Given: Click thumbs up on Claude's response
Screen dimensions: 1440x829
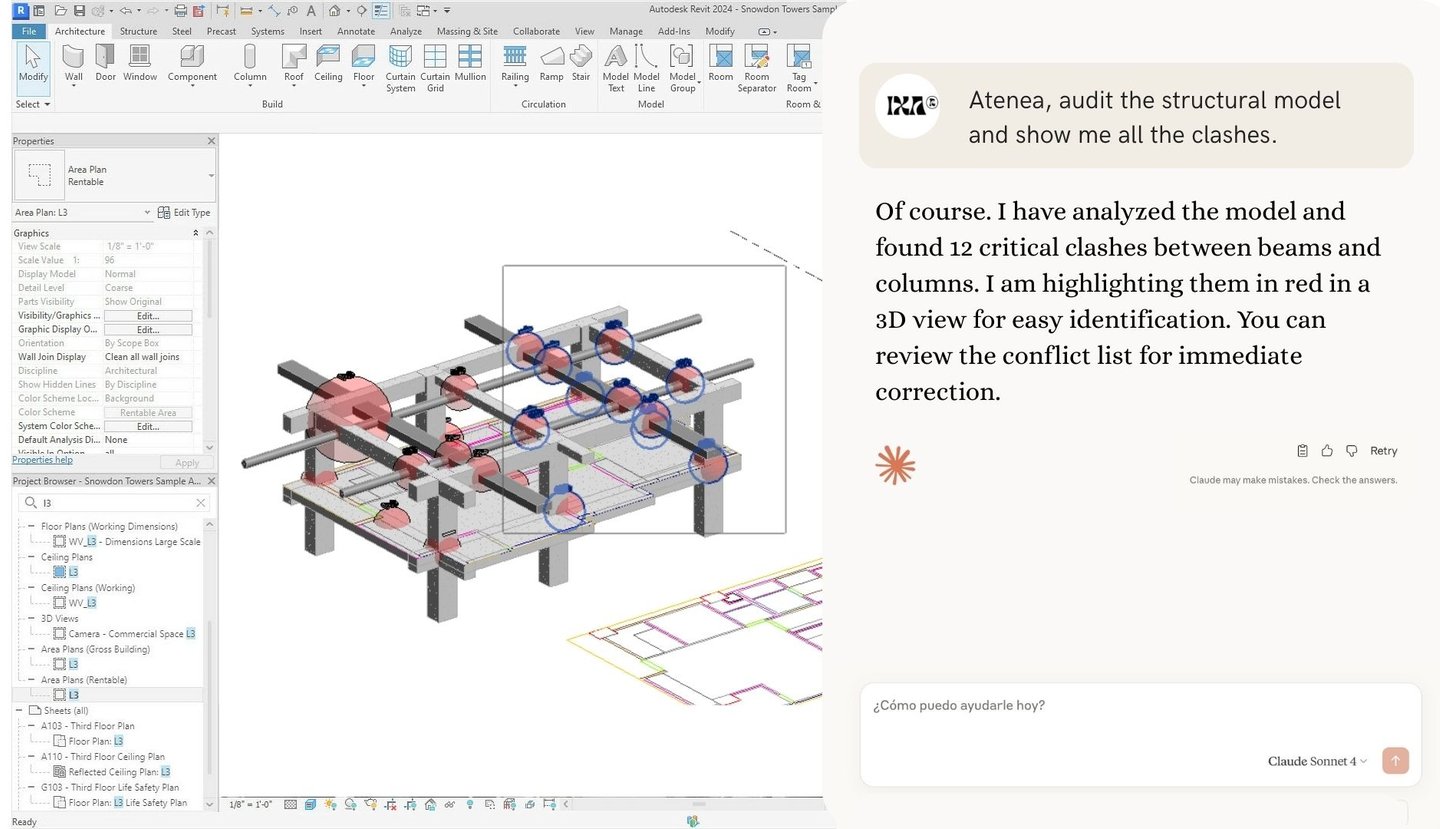Looking at the screenshot, I should pyautogui.click(x=1327, y=451).
